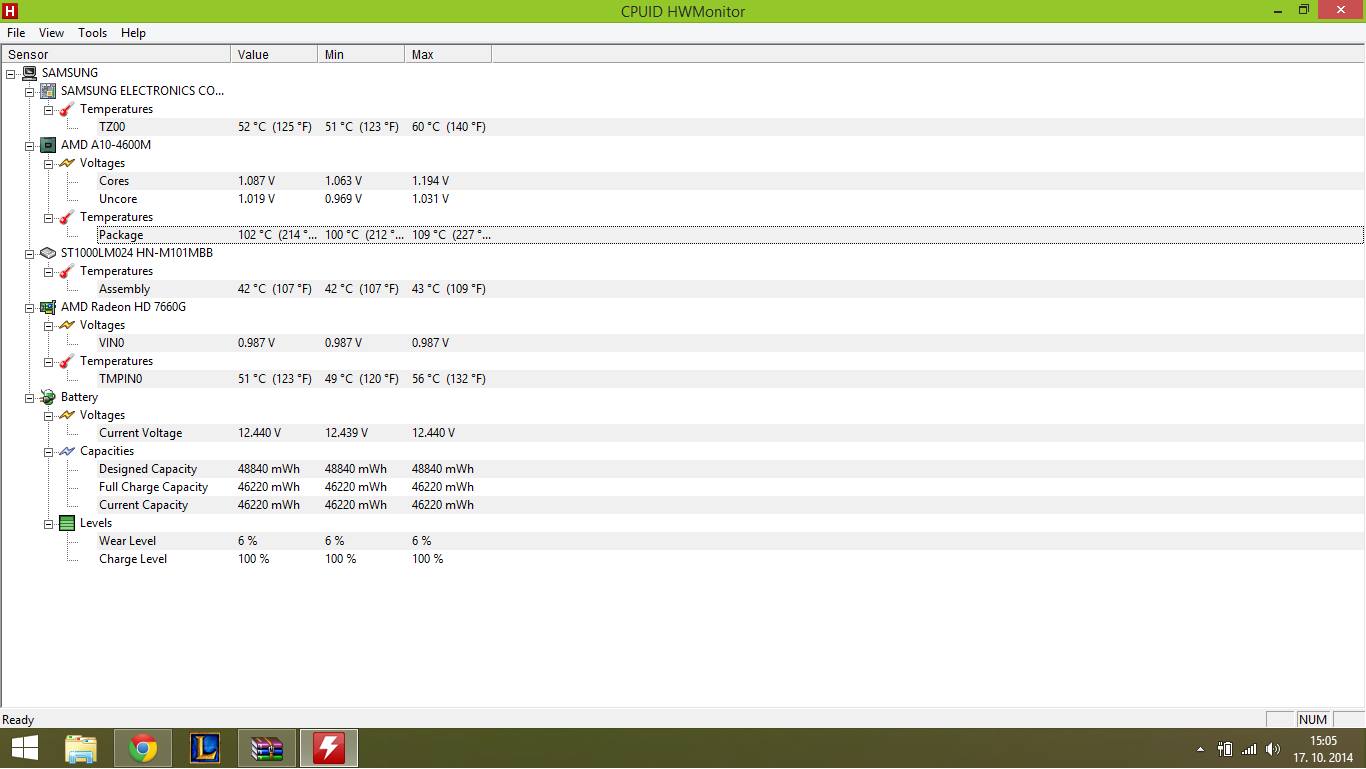Viewport: 1366px width, 769px height.
Task: Click the NUM indicator in status bar
Action: [1313, 719]
